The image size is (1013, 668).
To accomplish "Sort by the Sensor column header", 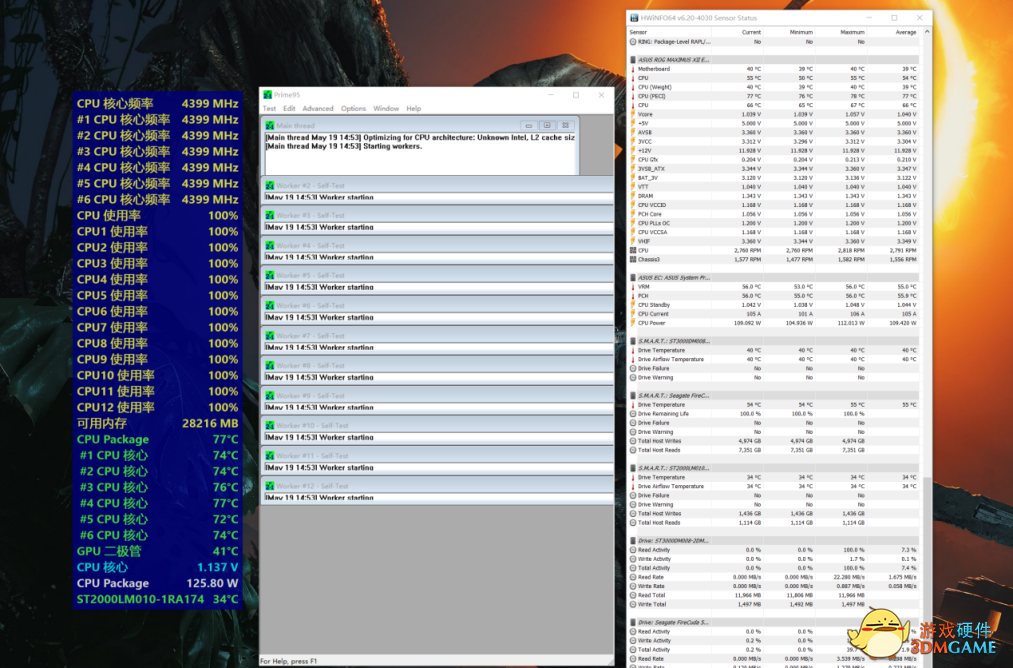I will tap(669, 32).
